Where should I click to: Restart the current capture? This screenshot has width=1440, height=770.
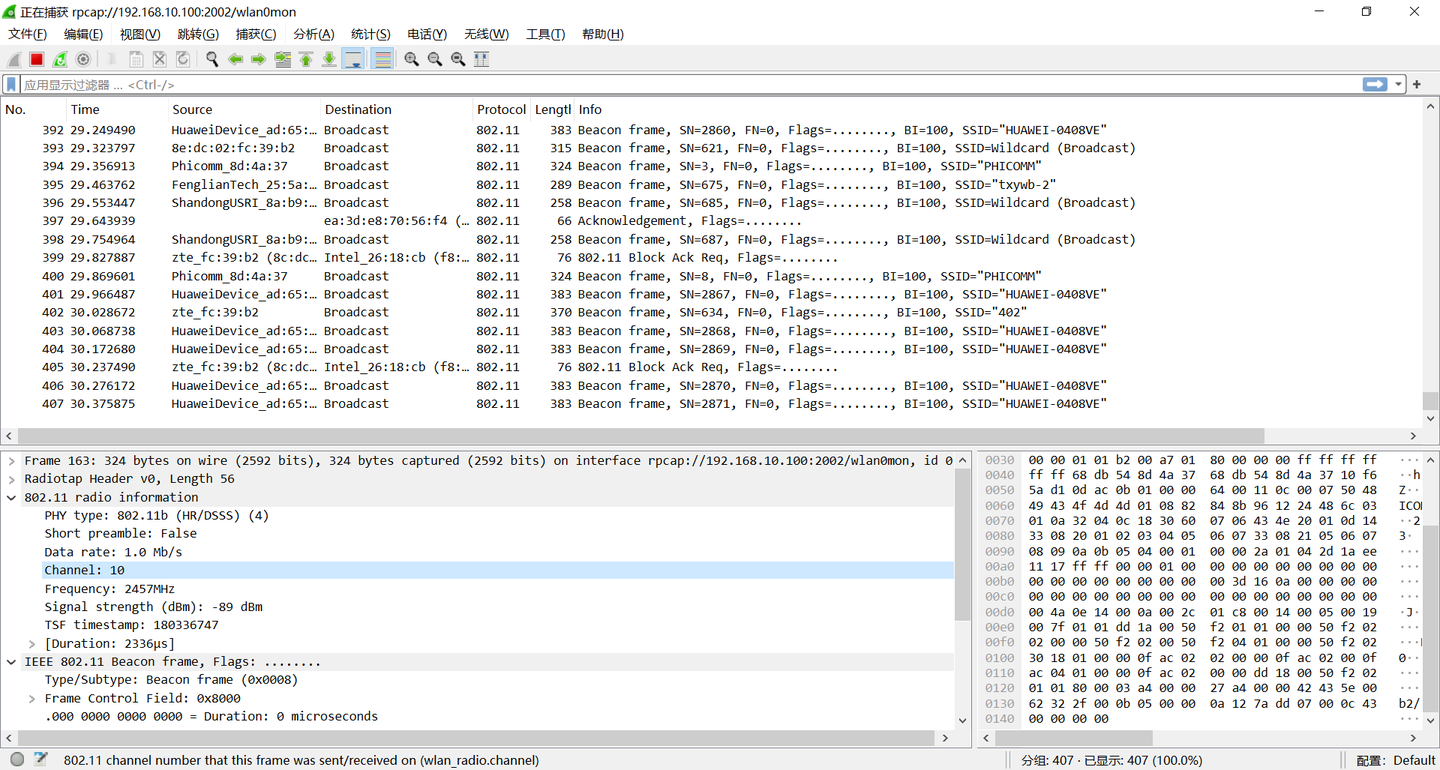coord(60,59)
